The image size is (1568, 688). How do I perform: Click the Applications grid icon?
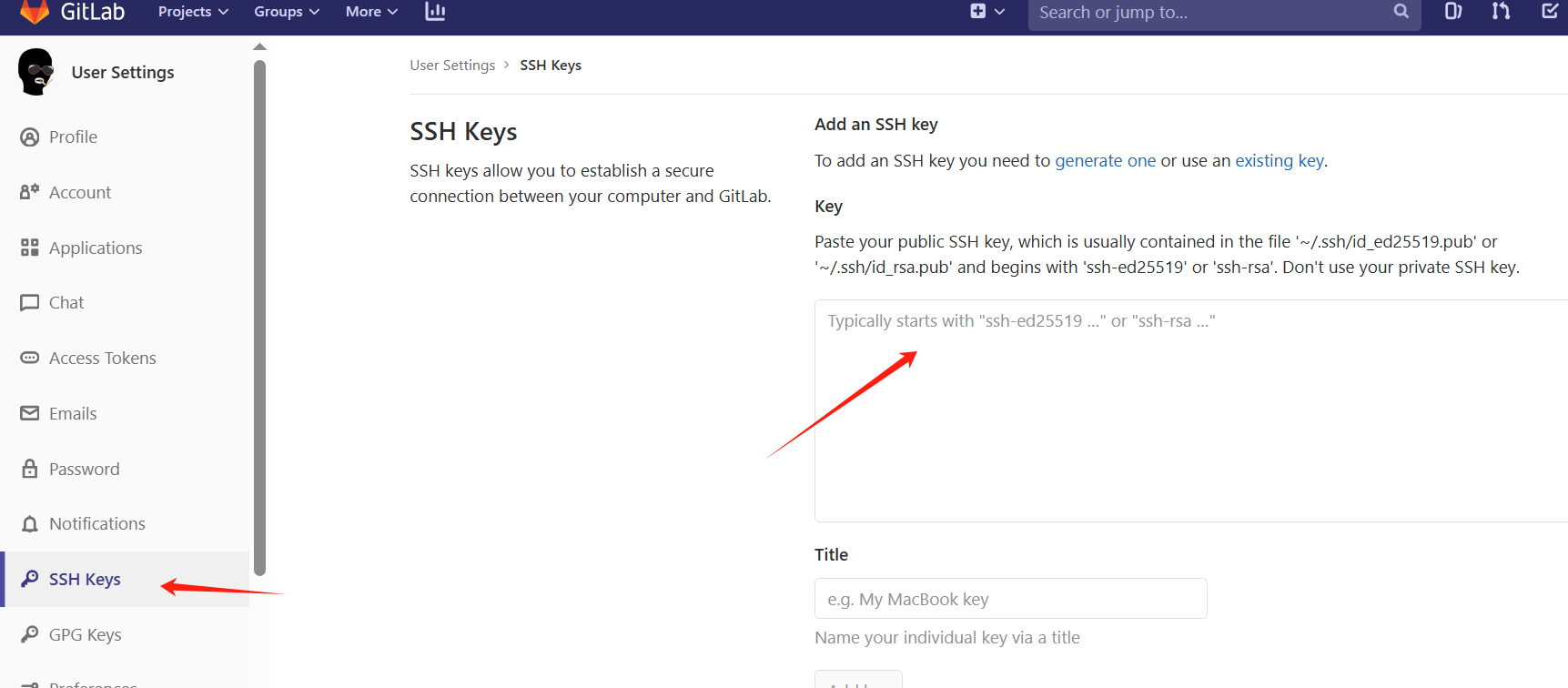click(x=30, y=248)
